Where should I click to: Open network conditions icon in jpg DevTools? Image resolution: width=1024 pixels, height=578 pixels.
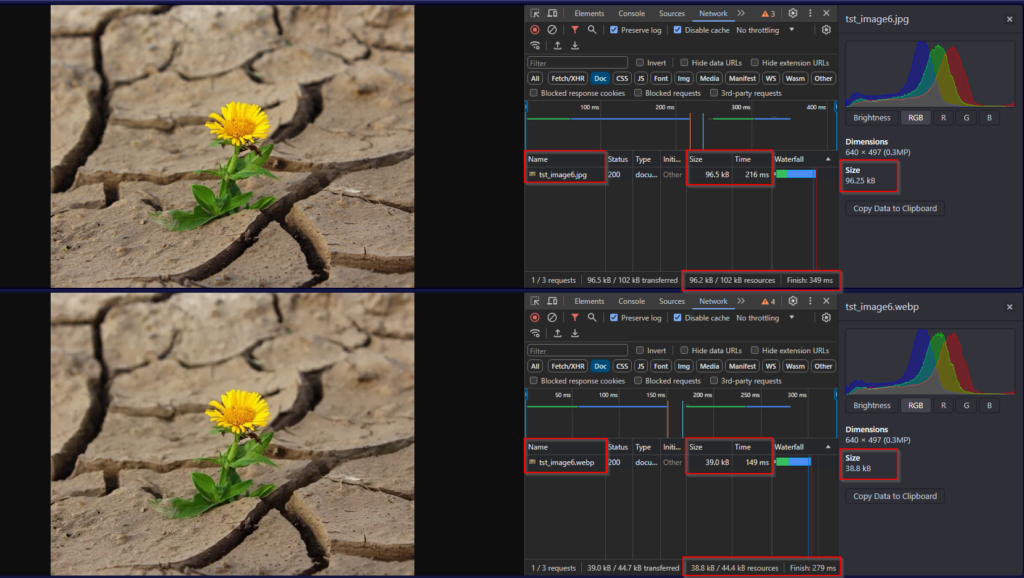click(535, 46)
